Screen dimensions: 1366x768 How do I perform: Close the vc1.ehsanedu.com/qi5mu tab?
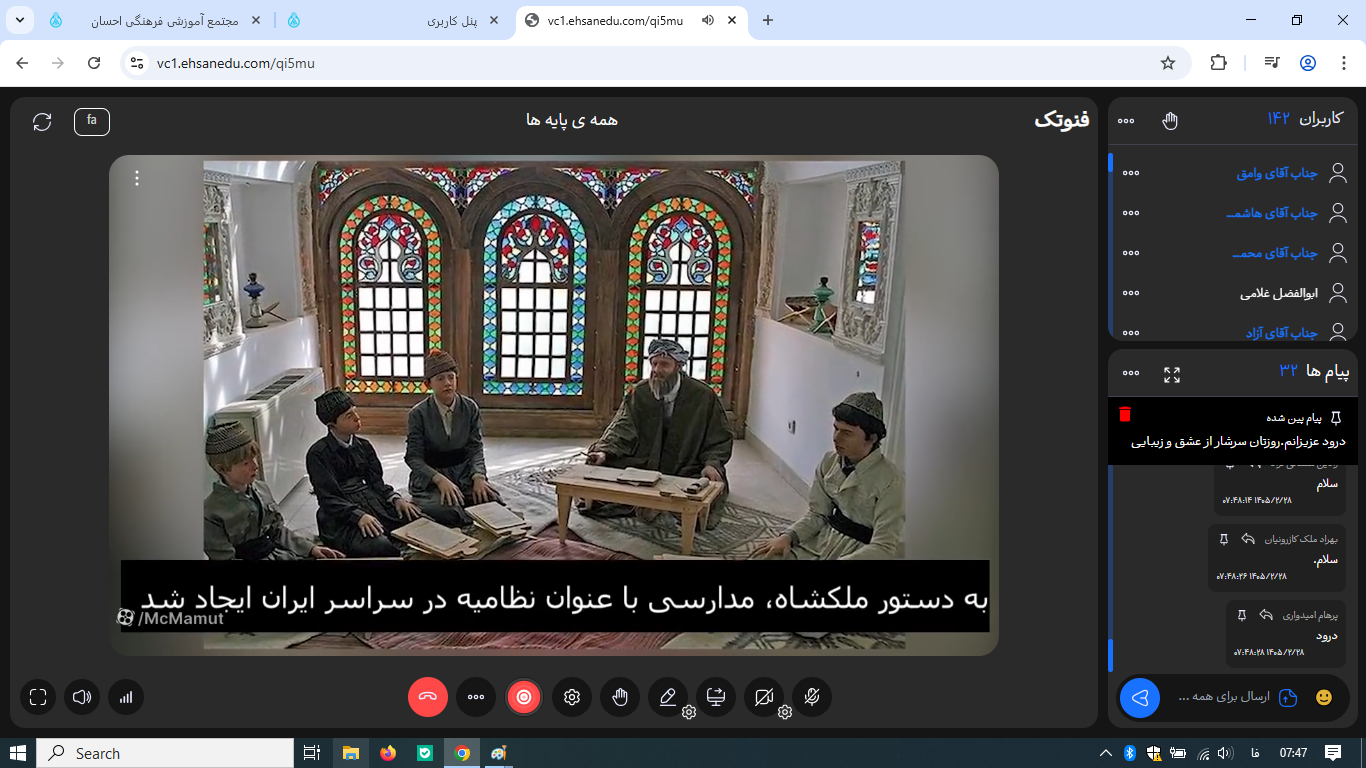pyautogui.click(x=733, y=20)
